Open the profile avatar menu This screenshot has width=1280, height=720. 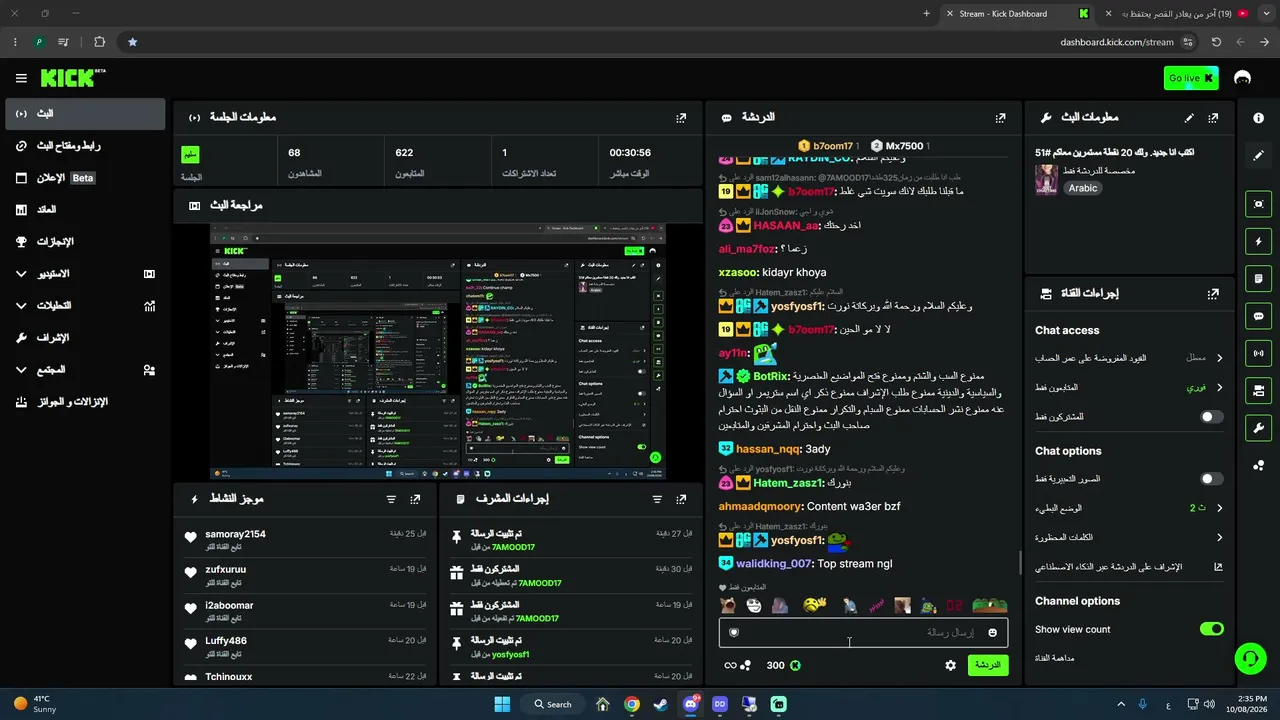click(x=1243, y=78)
